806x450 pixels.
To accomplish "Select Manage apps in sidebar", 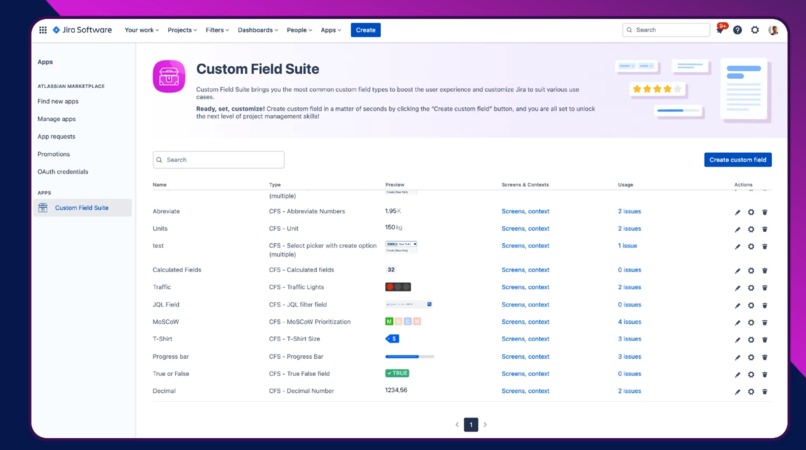I will 57,119.
